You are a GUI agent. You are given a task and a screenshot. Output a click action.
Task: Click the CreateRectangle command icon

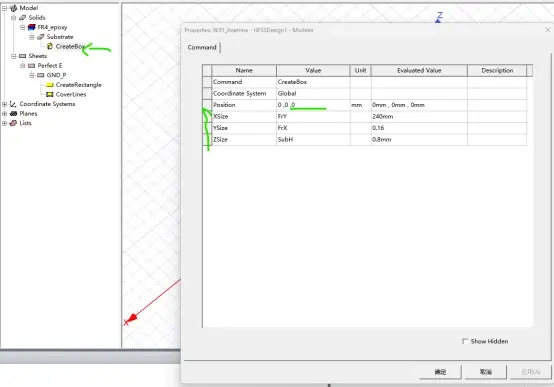[x=50, y=85]
